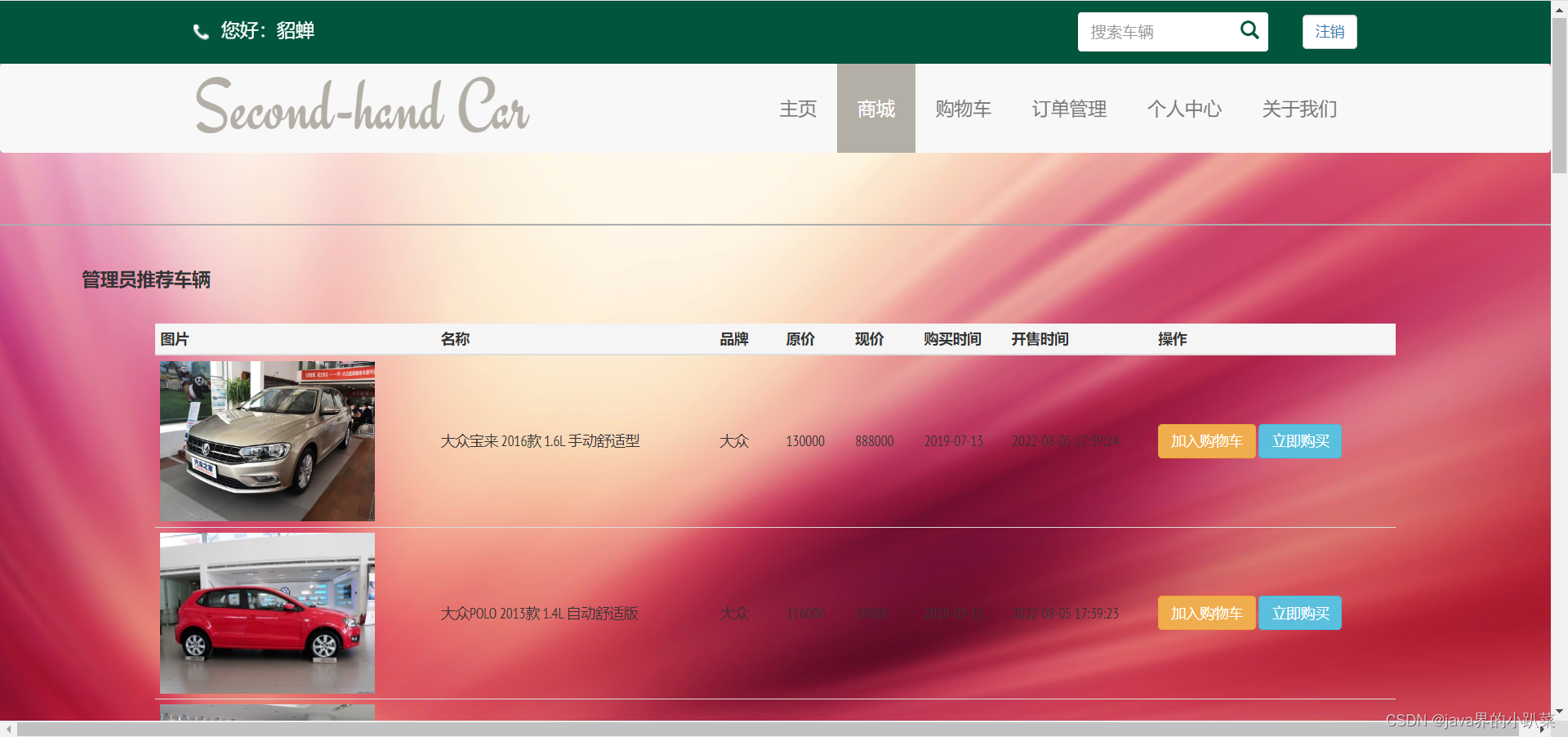Open the red 大众POLO thumbnail
This screenshot has width=1568, height=737.
(267, 613)
